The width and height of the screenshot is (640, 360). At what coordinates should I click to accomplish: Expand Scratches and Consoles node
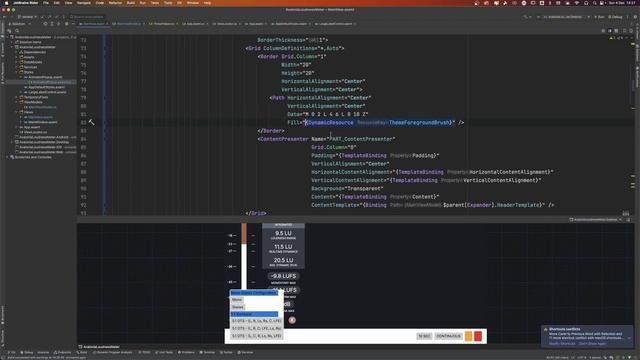tap(8, 157)
